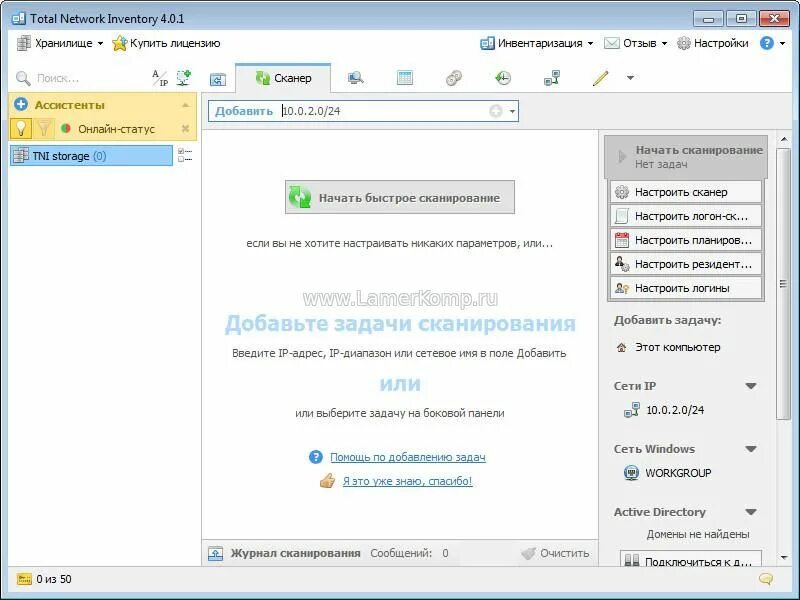Open the first tab icon left of Сканер

218,79
